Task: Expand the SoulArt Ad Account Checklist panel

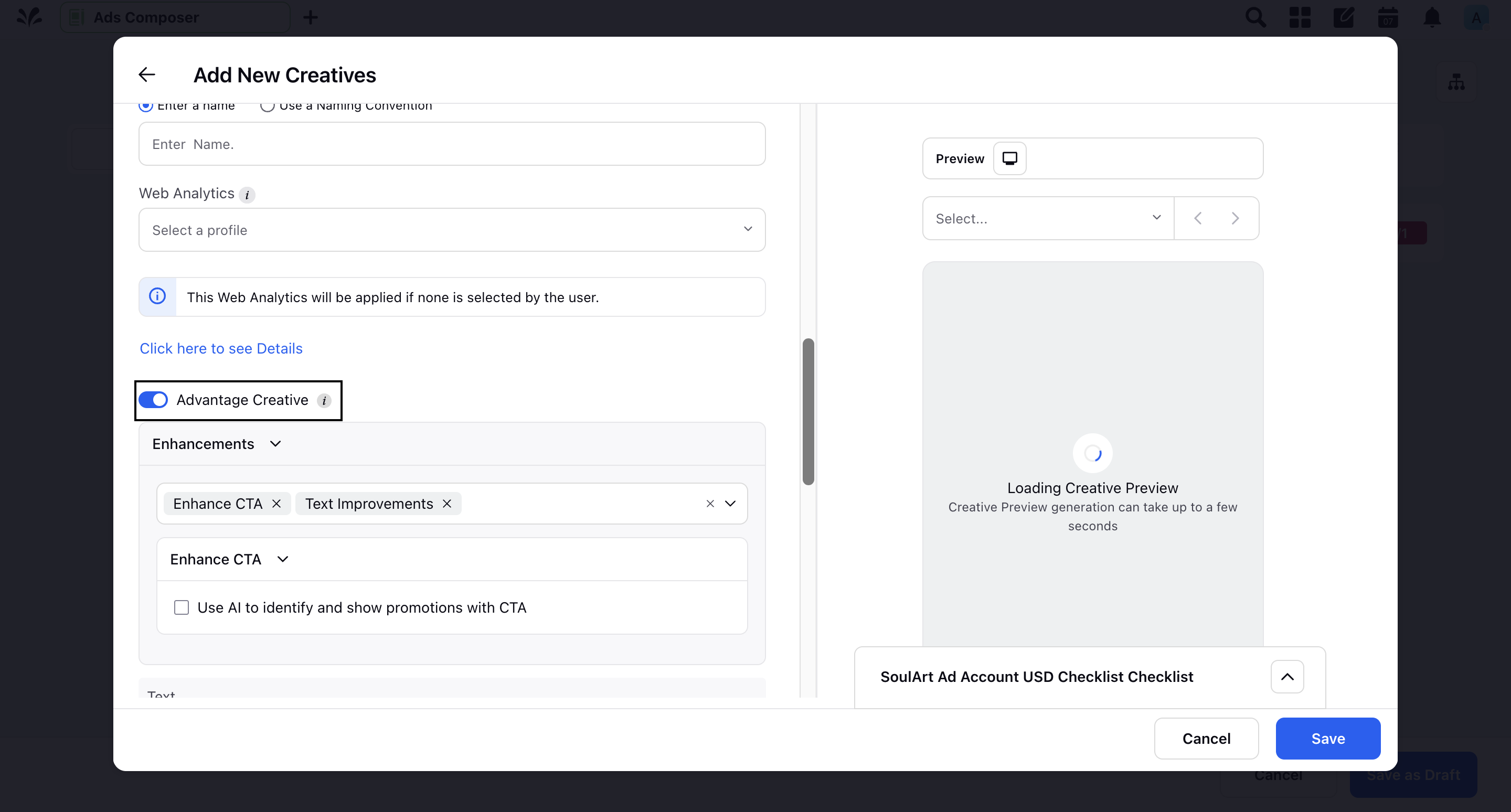Action: (1287, 677)
